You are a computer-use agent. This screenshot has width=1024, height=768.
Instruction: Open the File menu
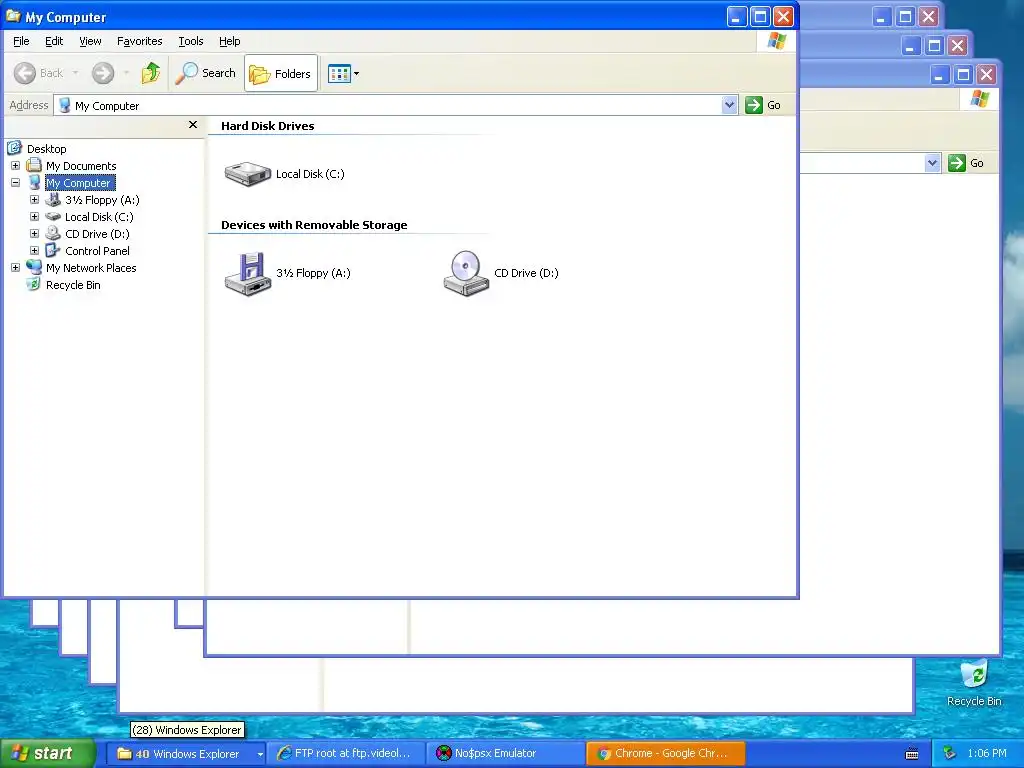(x=21, y=41)
